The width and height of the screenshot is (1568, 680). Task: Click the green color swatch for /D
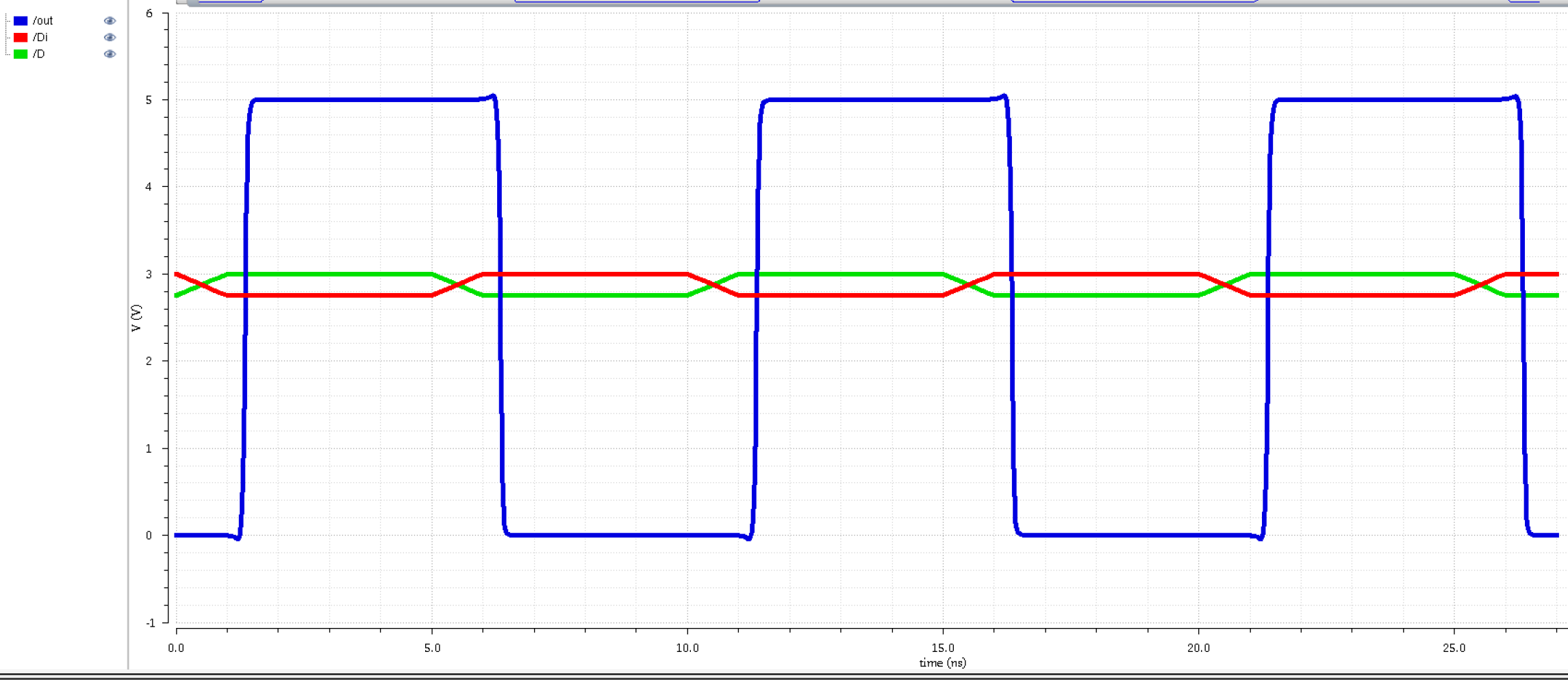(x=21, y=53)
